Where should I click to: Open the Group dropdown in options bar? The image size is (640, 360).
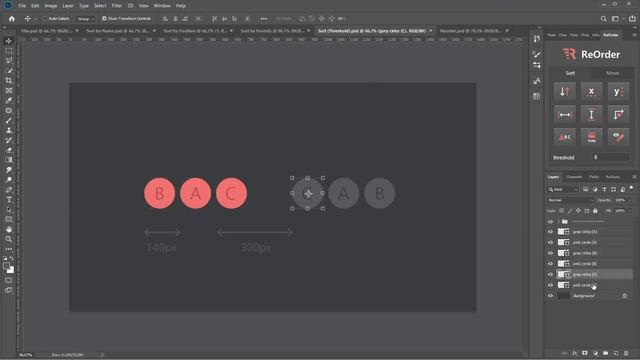(86, 19)
